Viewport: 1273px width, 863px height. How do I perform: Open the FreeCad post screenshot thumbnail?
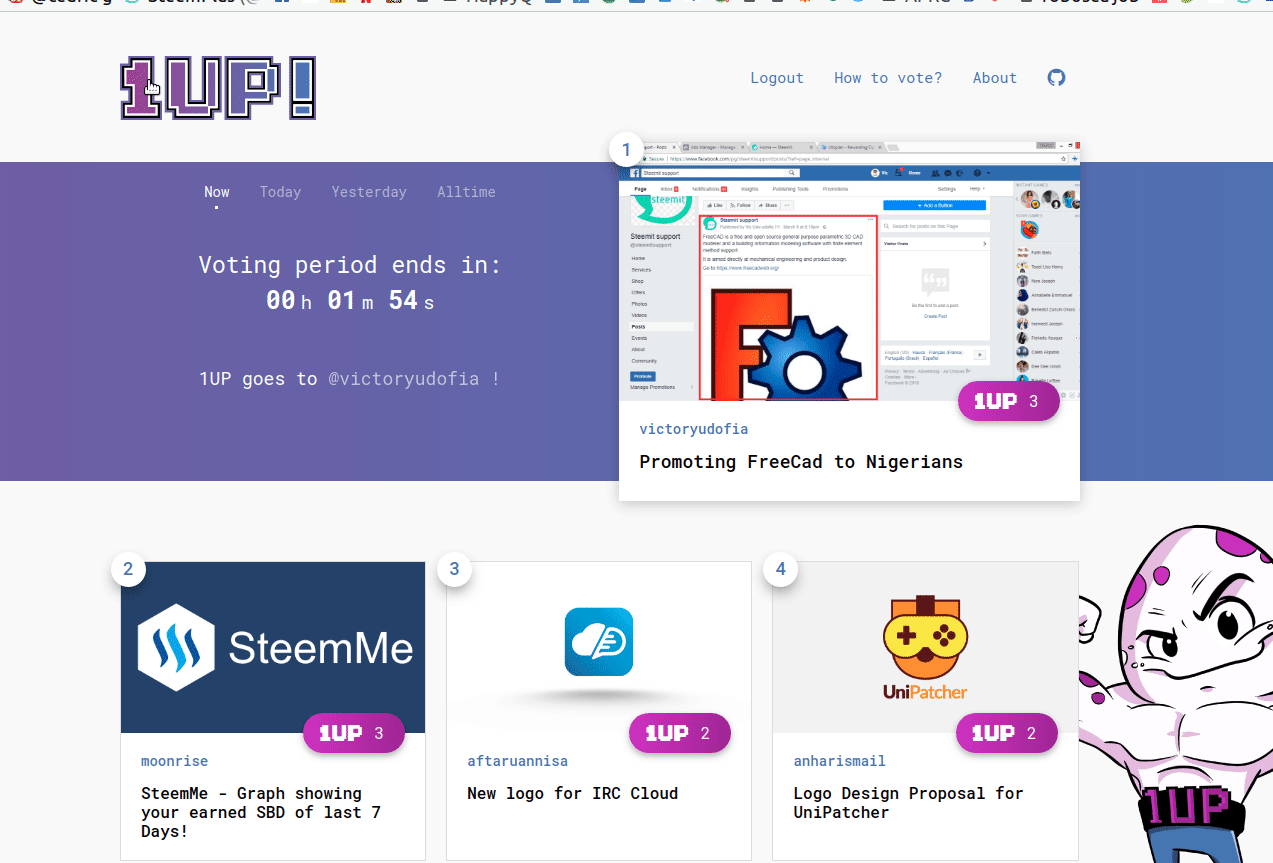tap(849, 271)
